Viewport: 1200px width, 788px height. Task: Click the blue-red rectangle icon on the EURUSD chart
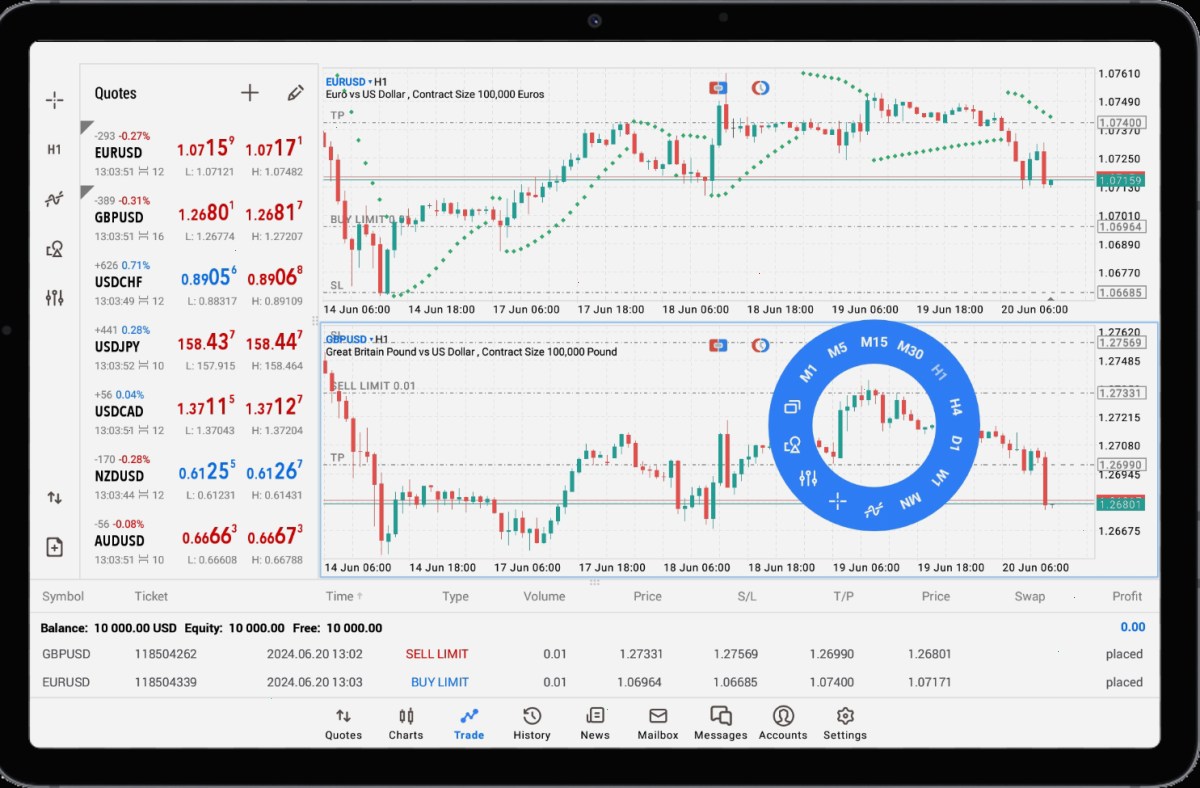[718, 88]
